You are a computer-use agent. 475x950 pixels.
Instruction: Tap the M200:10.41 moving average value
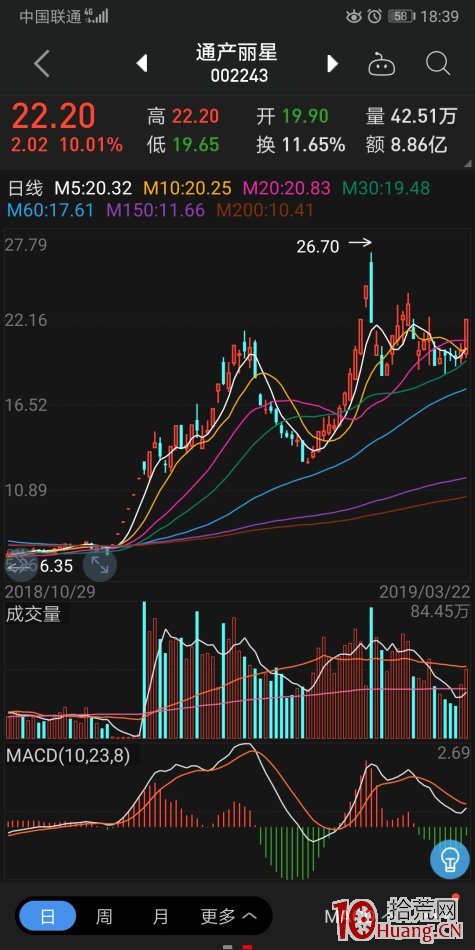265,210
